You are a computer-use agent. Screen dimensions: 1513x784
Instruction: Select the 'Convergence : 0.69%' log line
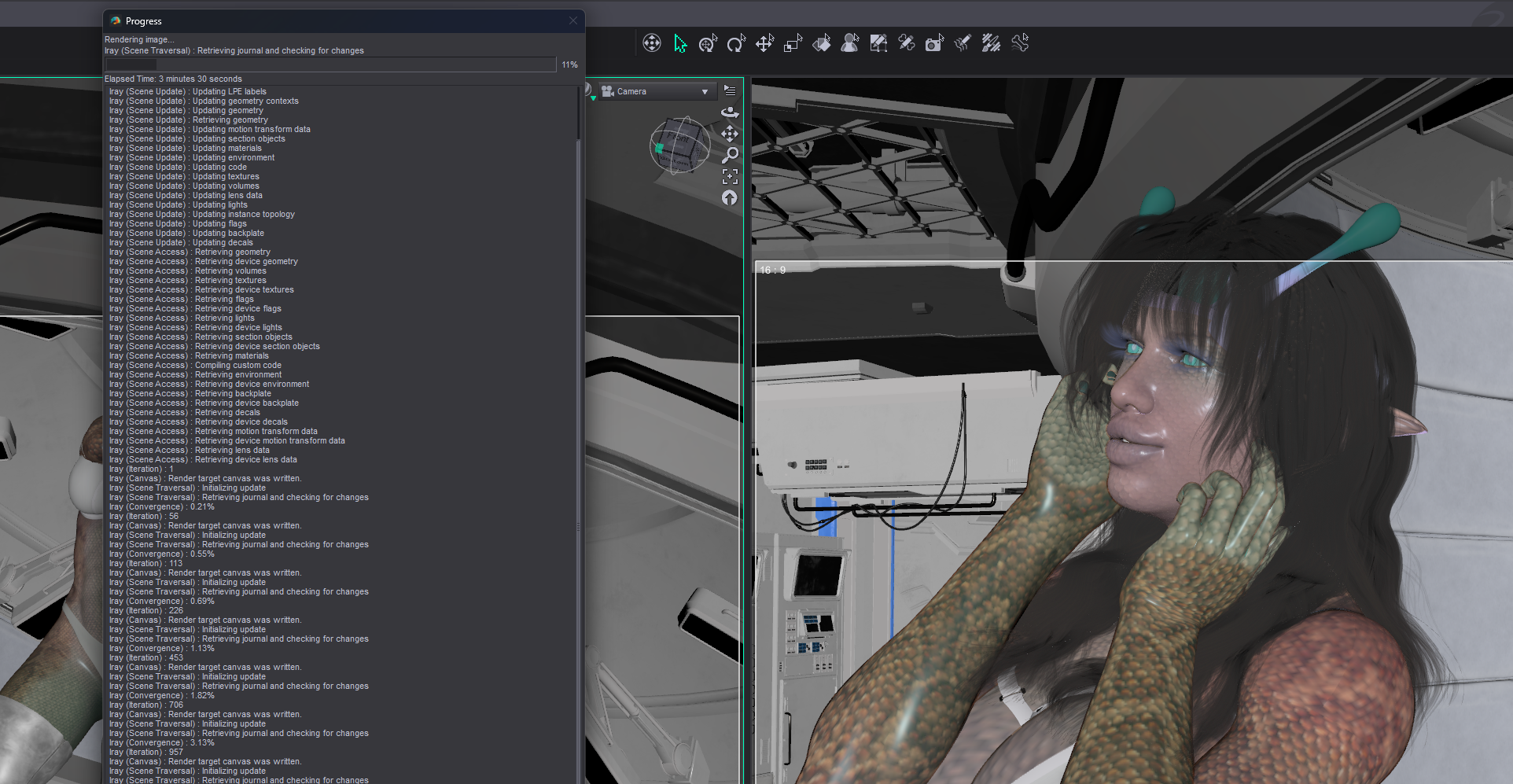pyautogui.click(x=162, y=601)
